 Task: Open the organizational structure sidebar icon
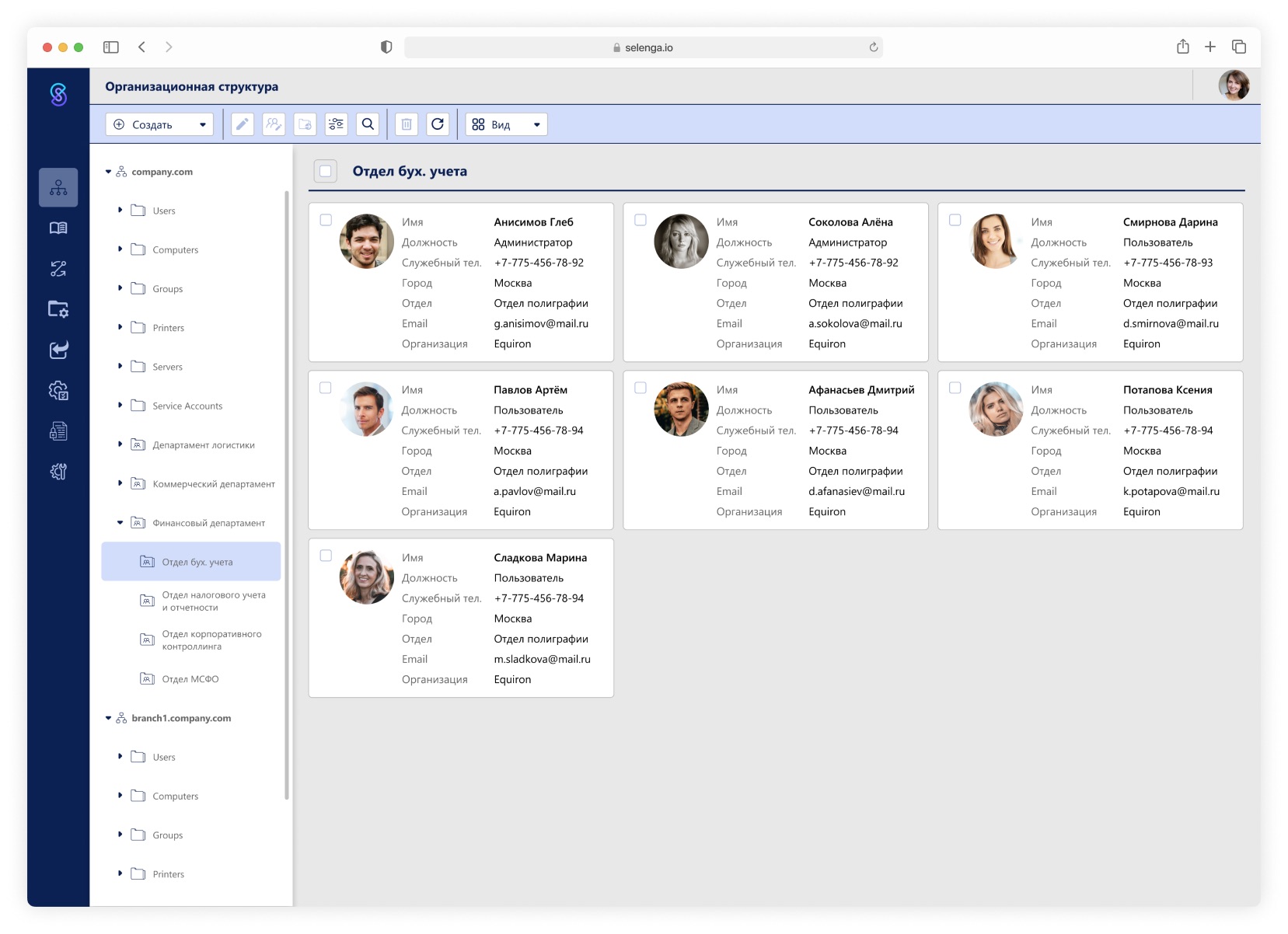[58, 187]
